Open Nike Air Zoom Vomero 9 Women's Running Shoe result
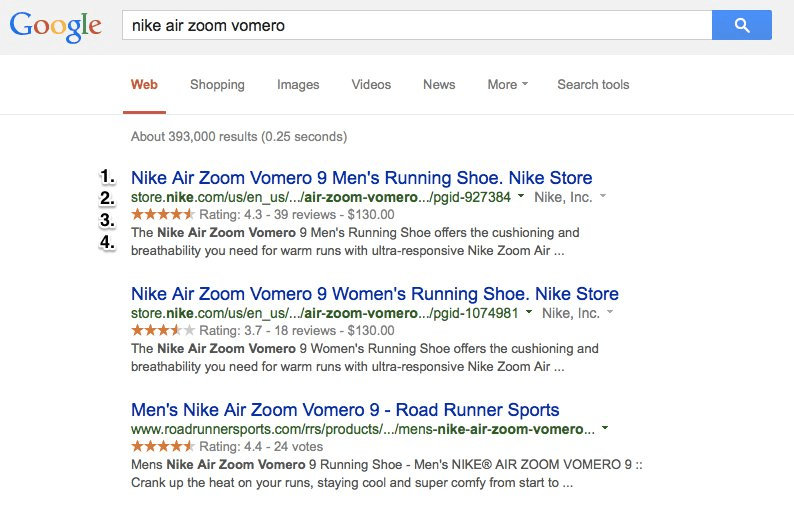 click(375, 294)
